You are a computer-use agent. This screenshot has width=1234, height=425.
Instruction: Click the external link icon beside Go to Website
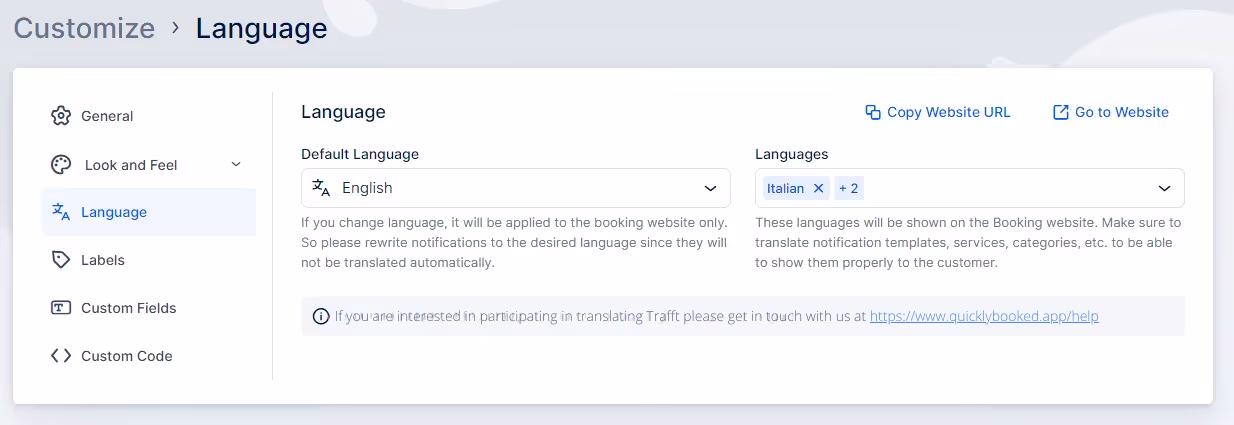click(1061, 112)
